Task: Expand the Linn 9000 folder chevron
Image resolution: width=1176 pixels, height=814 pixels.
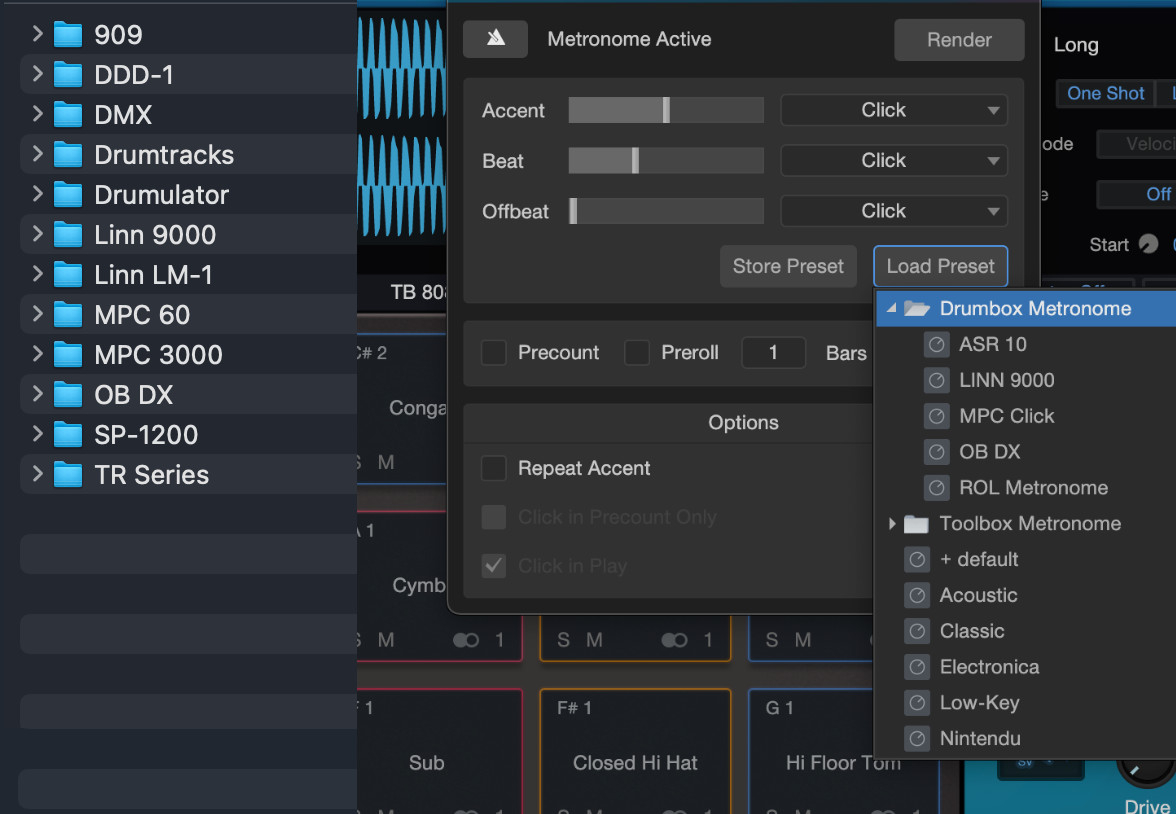Action: 37,234
